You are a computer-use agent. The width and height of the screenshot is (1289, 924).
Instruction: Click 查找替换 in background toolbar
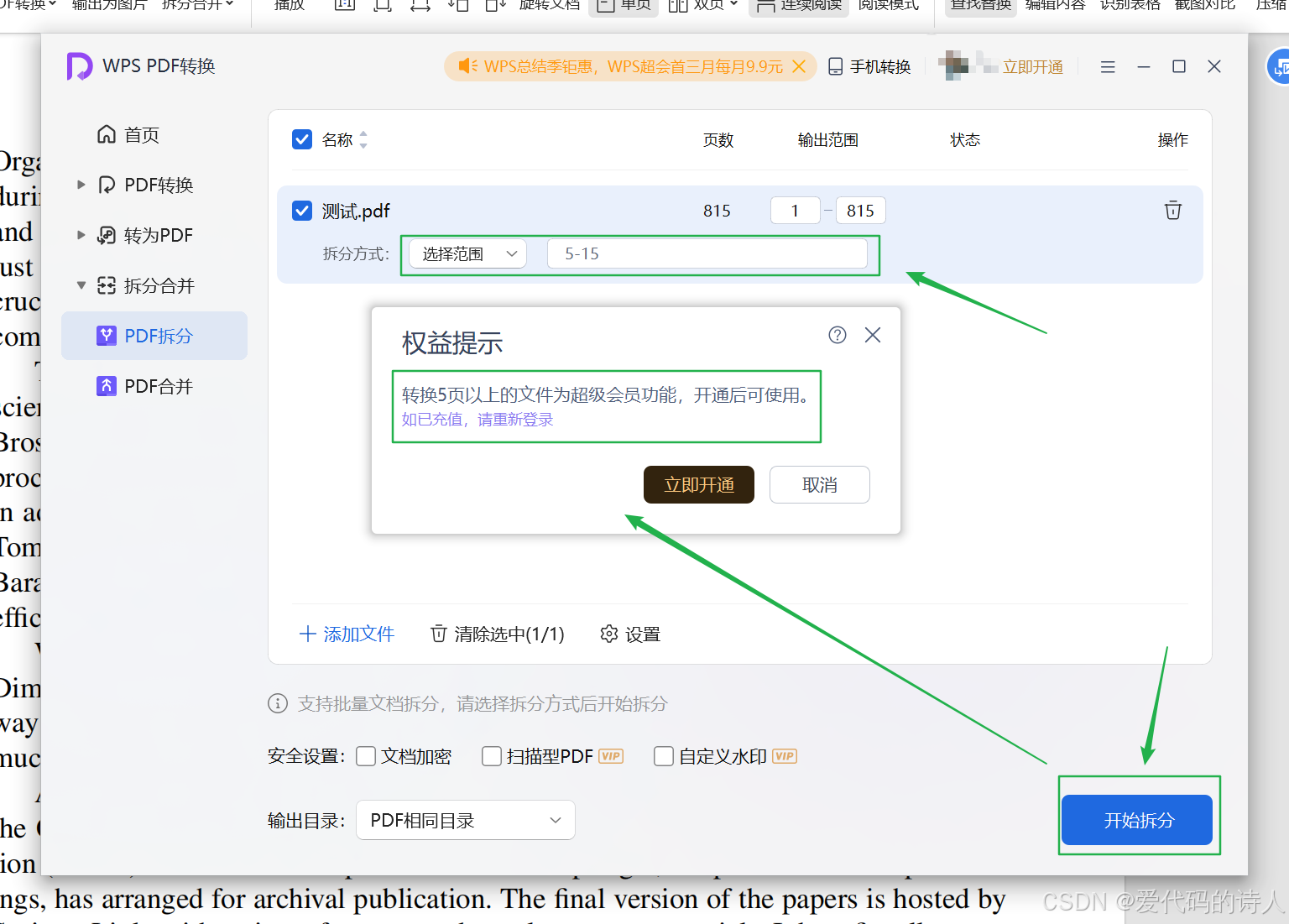pos(980,6)
